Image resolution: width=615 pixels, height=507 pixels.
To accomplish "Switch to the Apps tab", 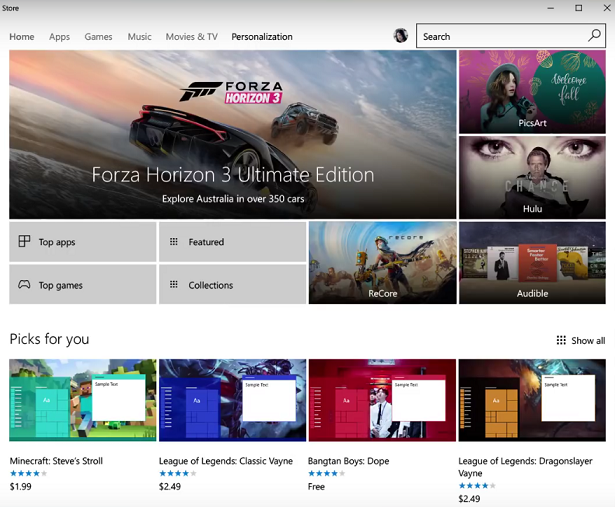I will 60,37.
